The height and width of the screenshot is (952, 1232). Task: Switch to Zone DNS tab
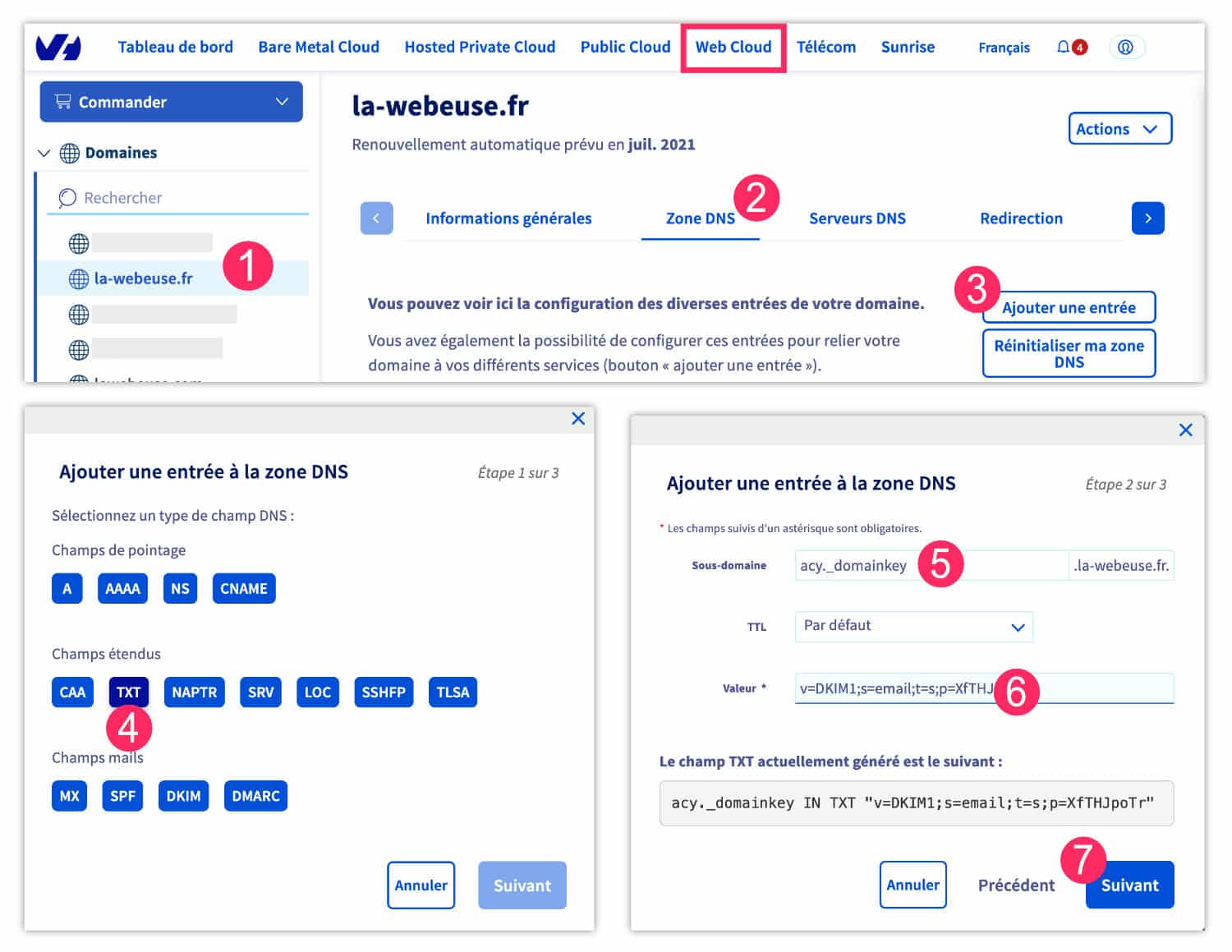701,218
